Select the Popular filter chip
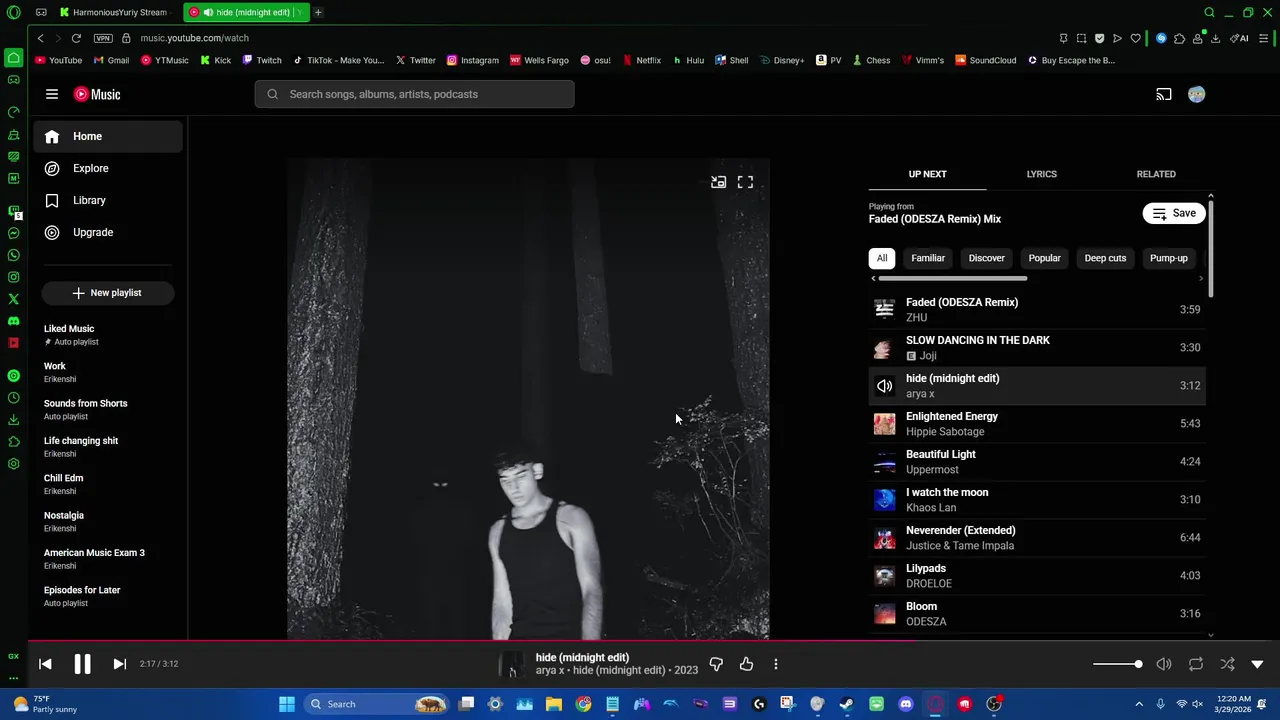Screen dimensions: 1280x720 click(x=1044, y=258)
